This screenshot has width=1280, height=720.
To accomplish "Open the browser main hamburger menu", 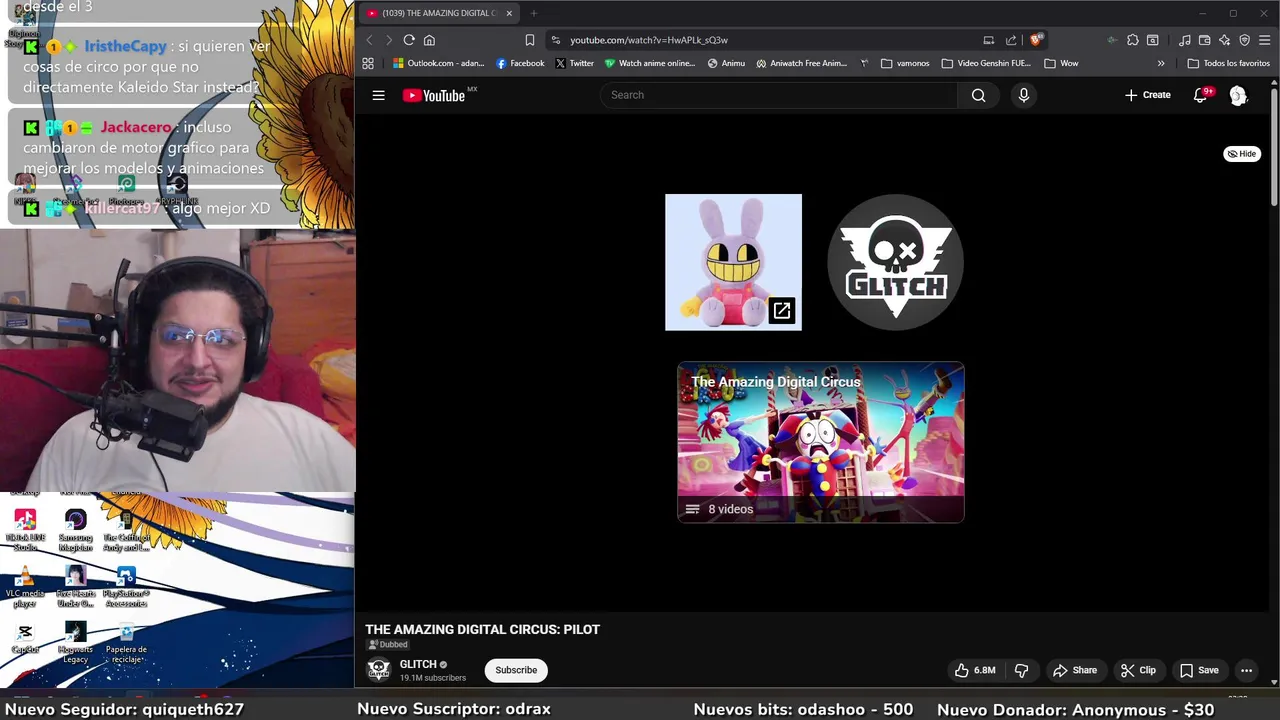I will click(x=1265, y=40).
